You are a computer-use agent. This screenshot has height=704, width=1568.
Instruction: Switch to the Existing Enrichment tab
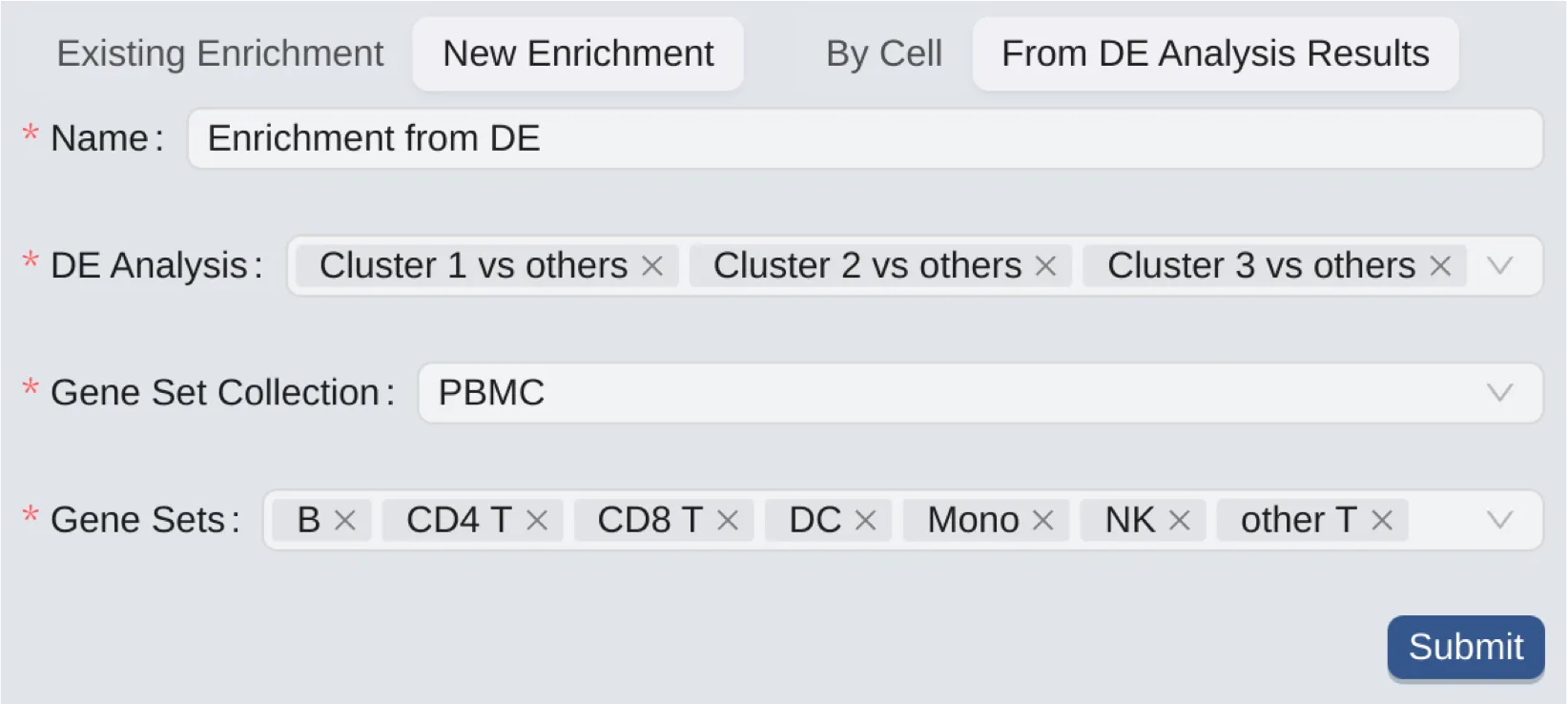click(x=219, y=53)
